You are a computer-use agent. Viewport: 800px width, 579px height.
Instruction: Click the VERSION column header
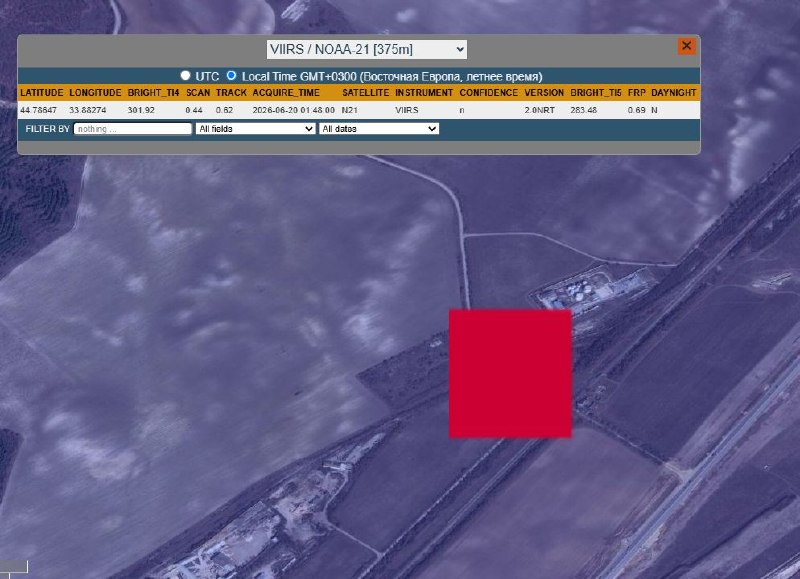(544, 93)
